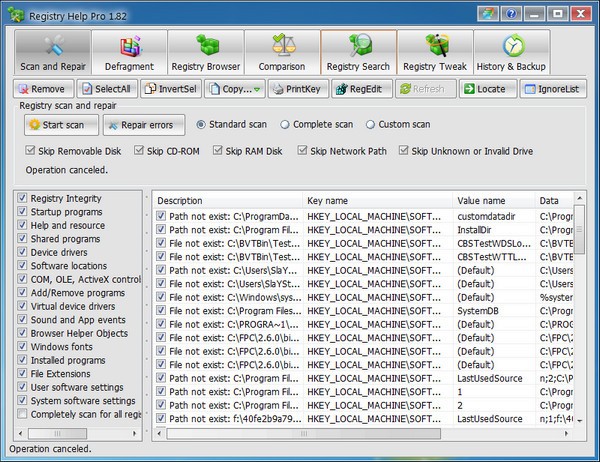The image size is (600, 462).
Task: Sort by the Key name column header
Action: coord(376,201)
